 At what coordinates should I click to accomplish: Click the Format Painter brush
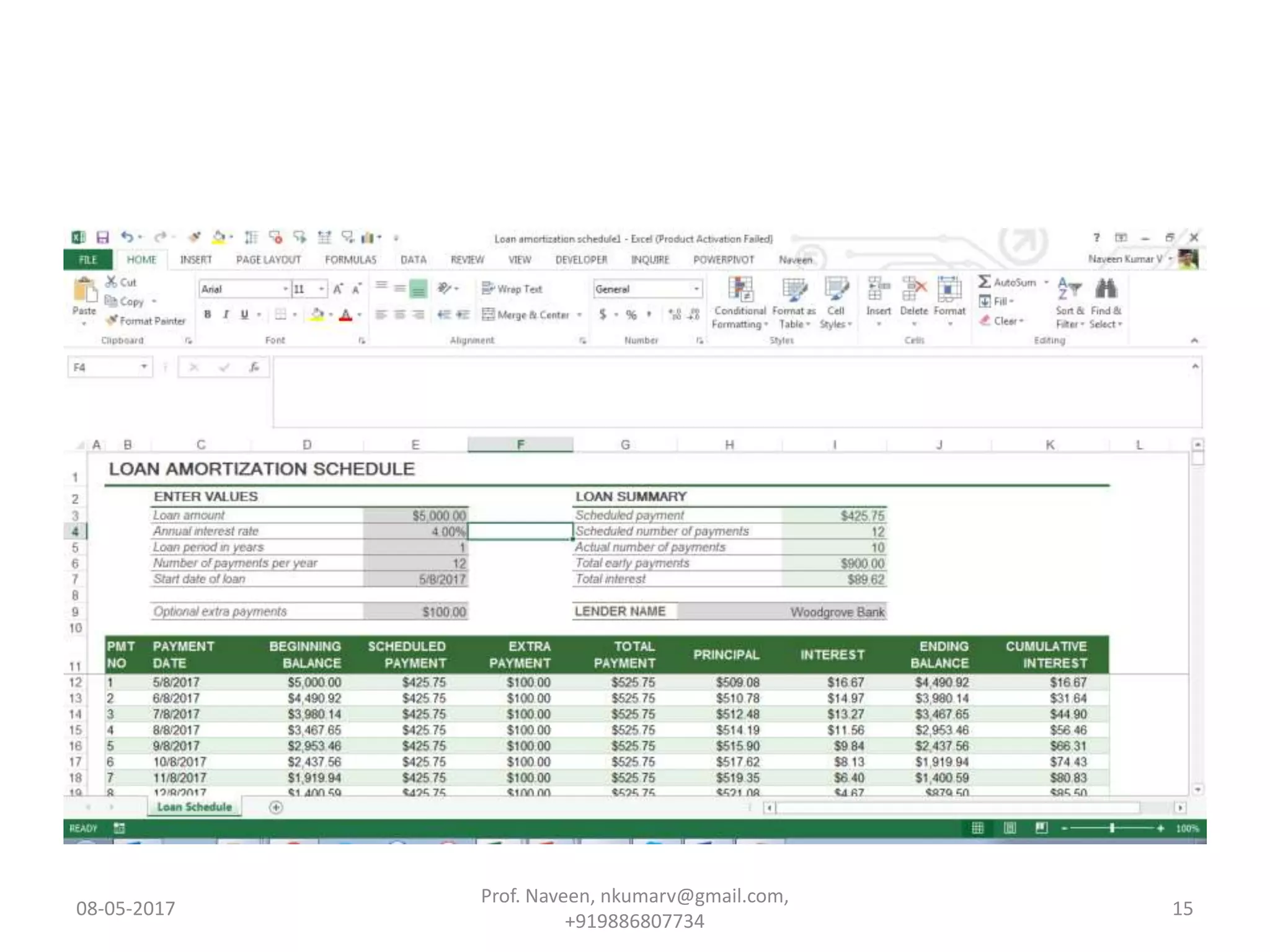click(x=112, y=320)
